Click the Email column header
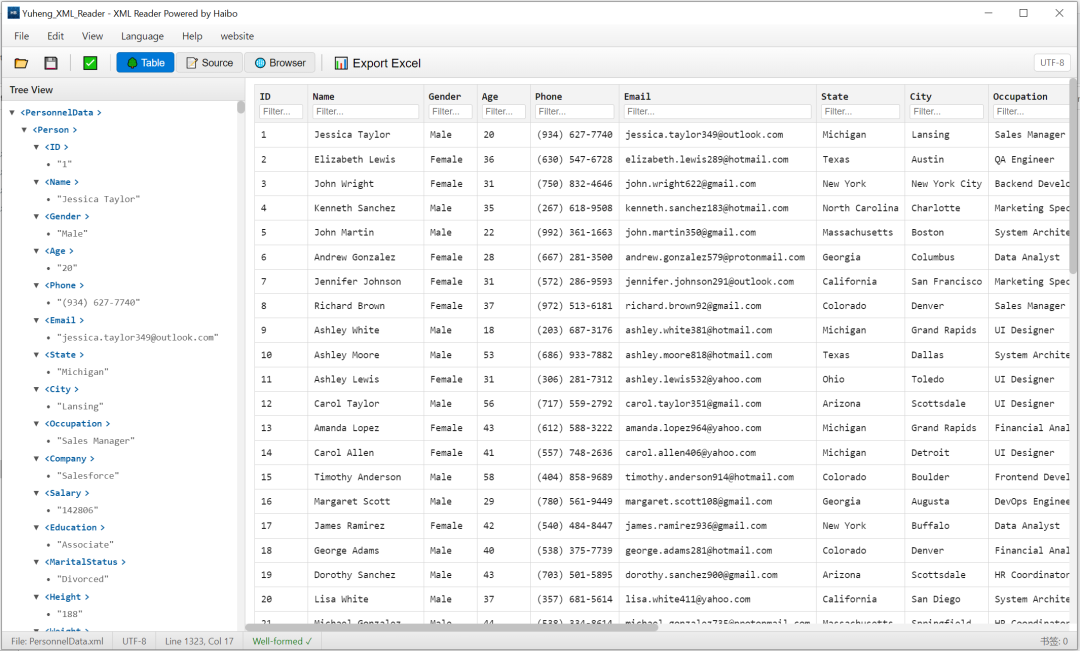Viewport: 1080px width, 651px height. pyautogui.click(x=637, y=96)
